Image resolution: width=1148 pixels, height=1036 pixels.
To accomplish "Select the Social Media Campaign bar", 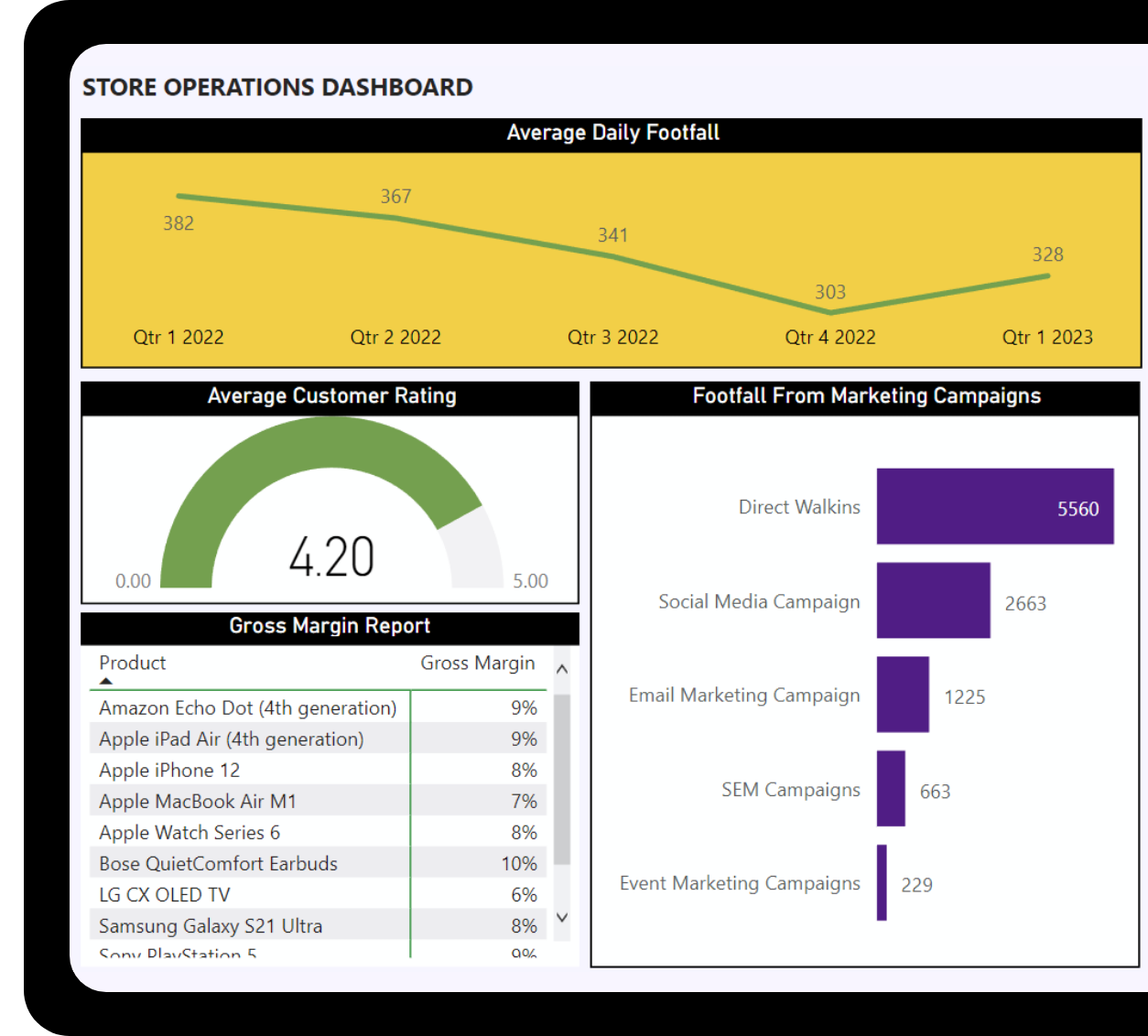I will (934, 600).
